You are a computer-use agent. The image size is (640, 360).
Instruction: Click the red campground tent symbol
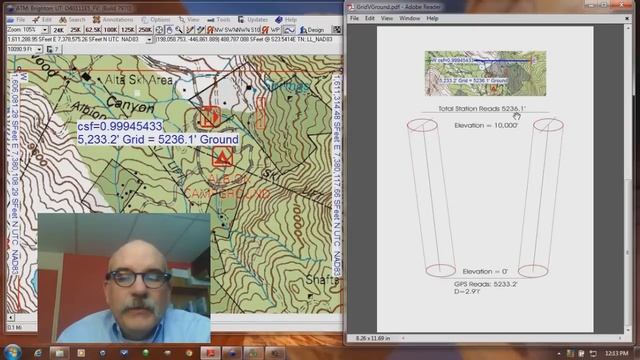222,157
